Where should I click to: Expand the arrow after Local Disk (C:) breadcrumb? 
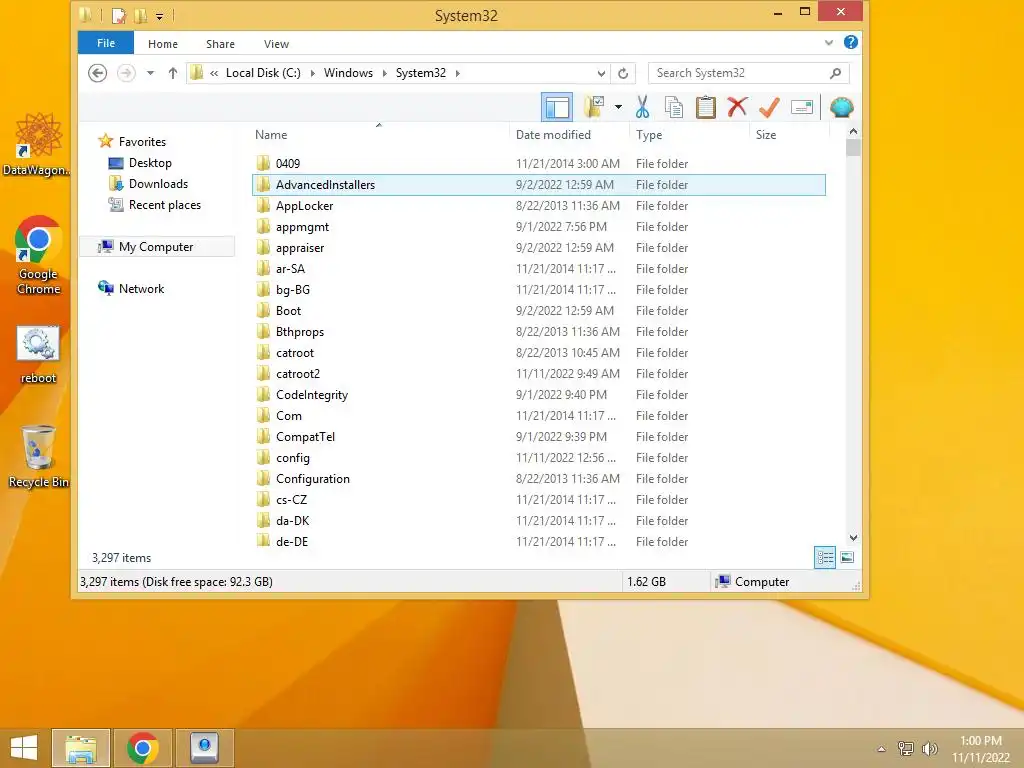pos(312,73)
